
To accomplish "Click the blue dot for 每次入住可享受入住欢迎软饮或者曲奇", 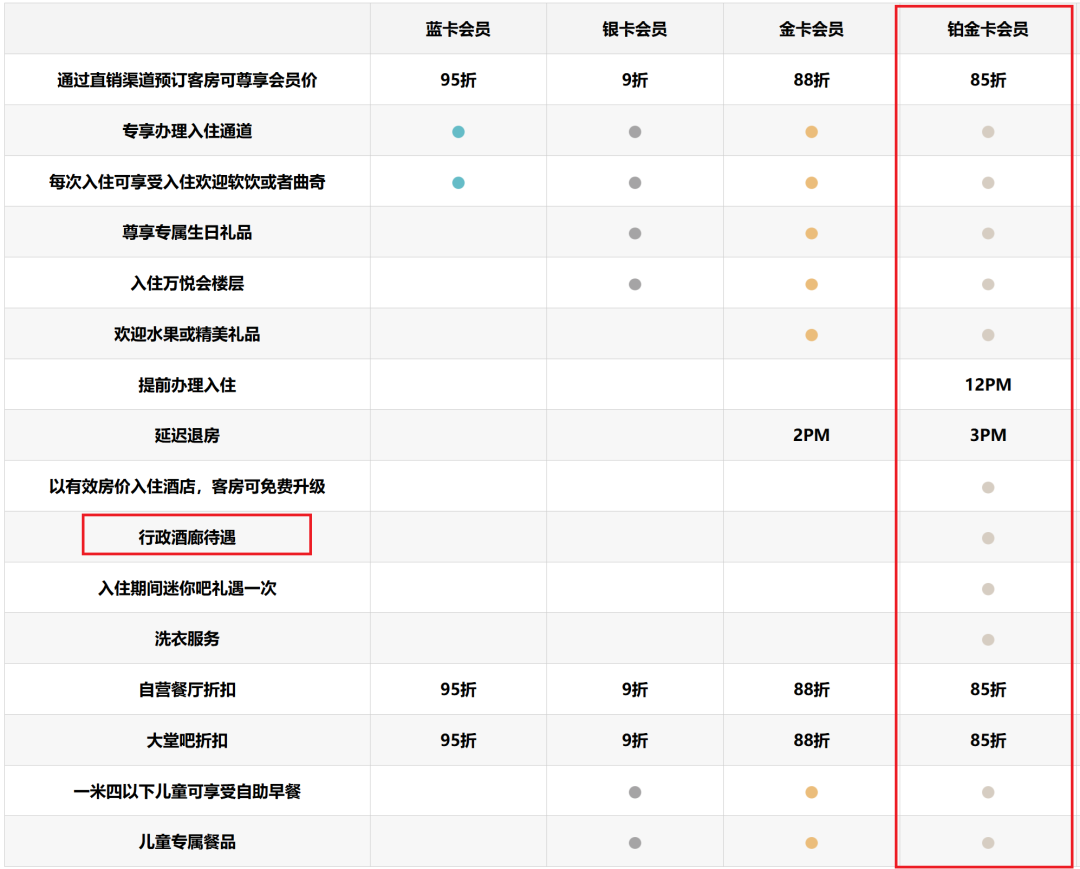I will [x=458, y=182].
